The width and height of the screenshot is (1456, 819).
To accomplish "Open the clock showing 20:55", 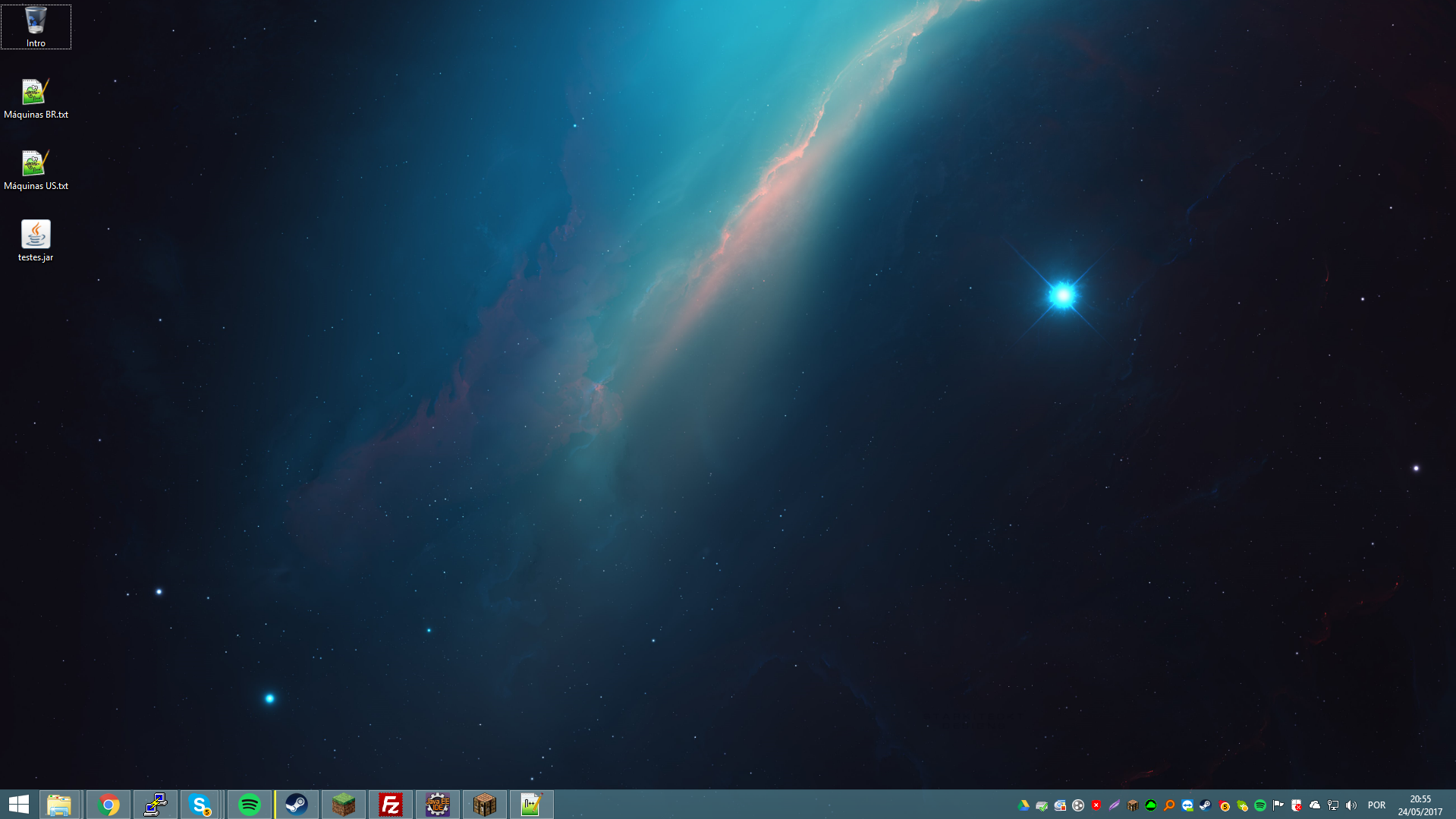I will [x=1420, y=805].
